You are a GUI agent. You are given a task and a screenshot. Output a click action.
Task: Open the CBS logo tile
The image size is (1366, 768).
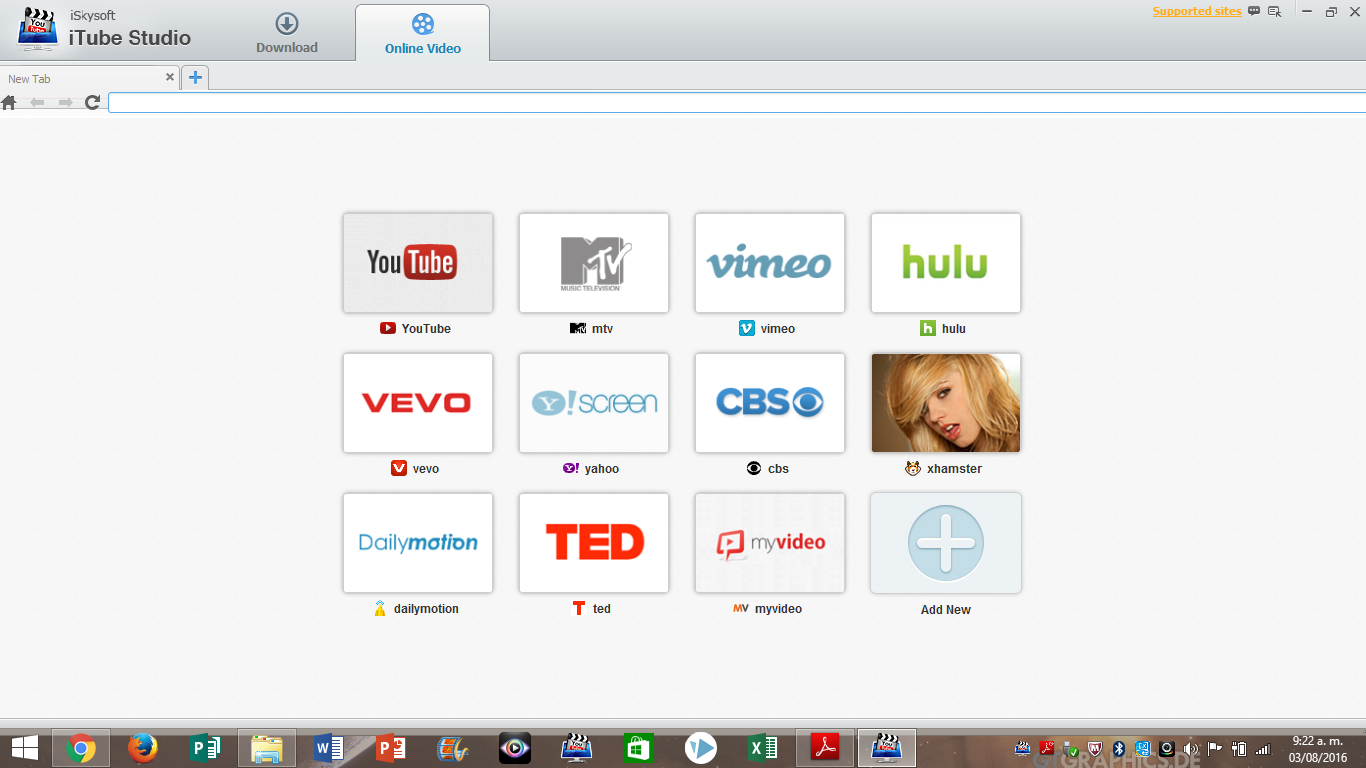[770, 403]
